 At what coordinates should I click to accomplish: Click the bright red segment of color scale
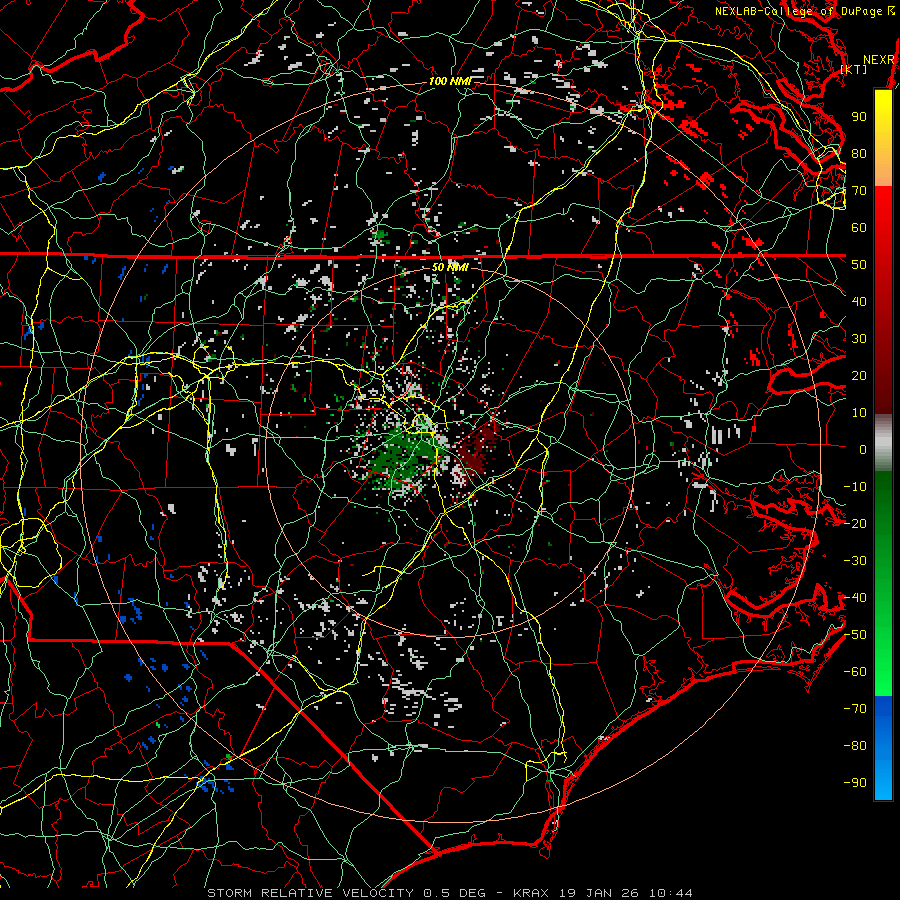click(883, 210)
